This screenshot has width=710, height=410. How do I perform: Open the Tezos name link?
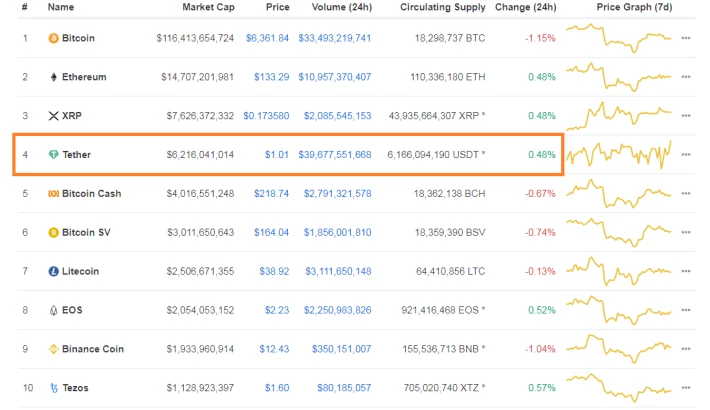(x=76, y=388)
